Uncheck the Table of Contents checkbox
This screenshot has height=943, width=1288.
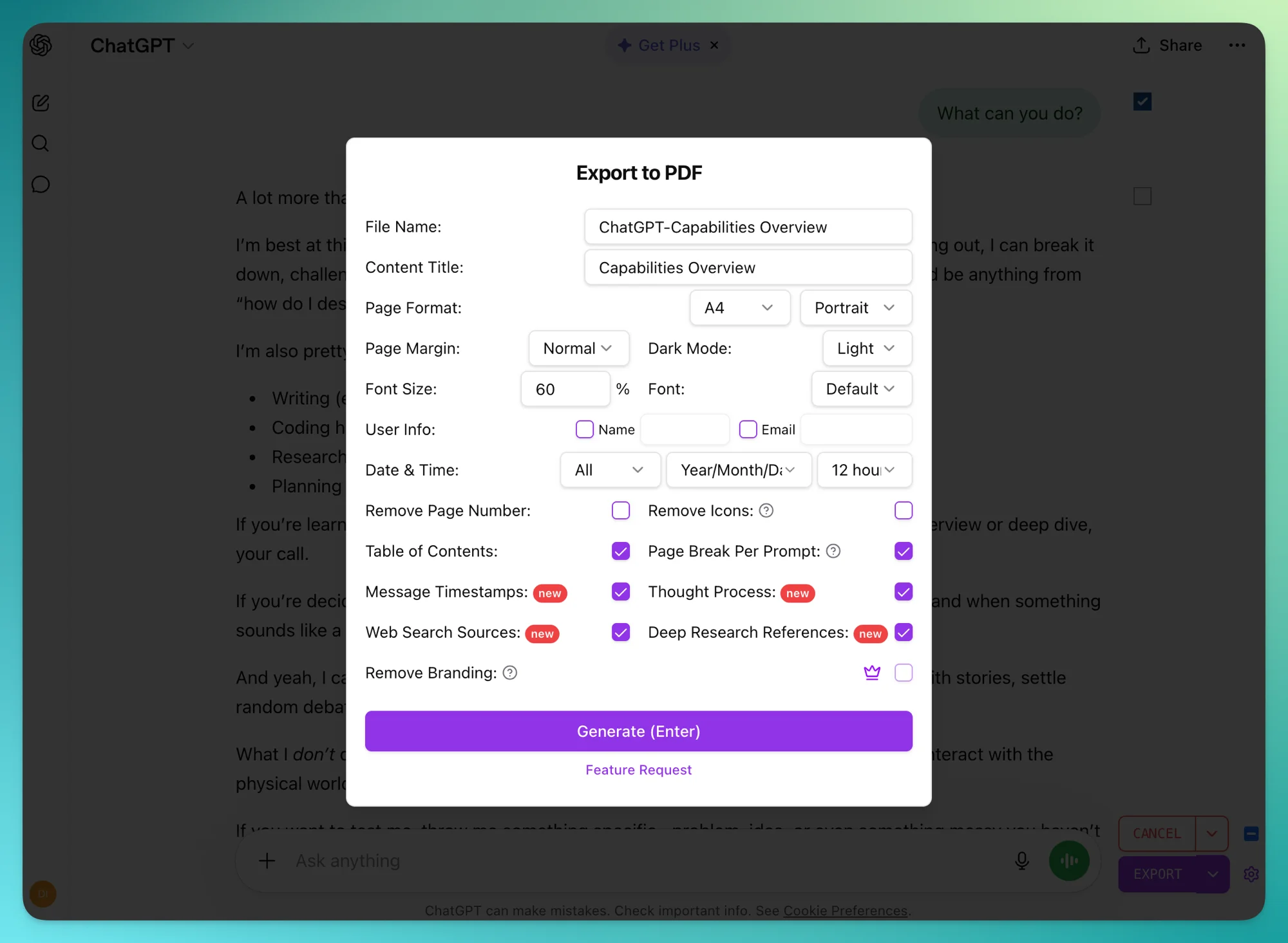click(621, 551)
